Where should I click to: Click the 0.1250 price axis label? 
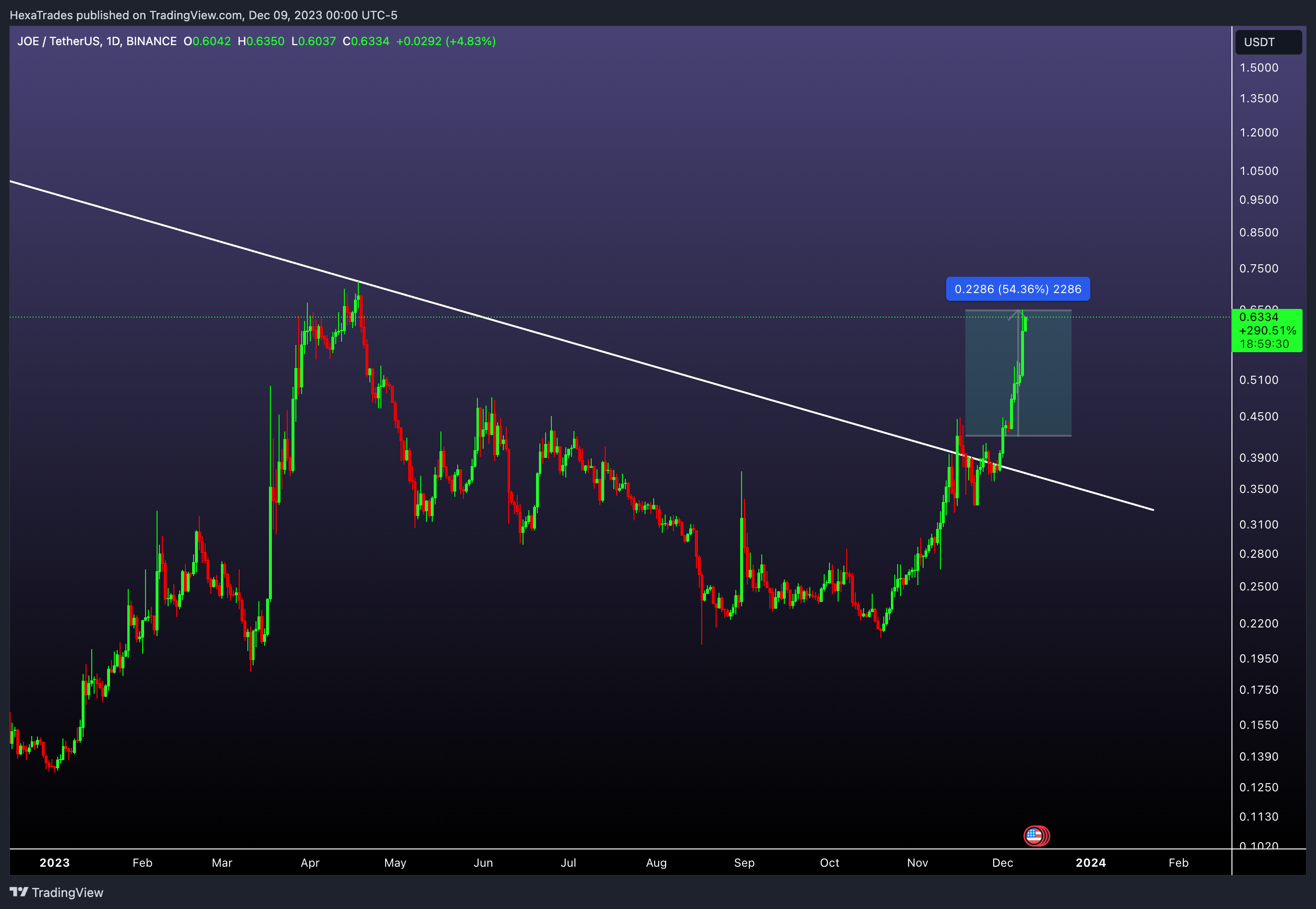pyautogui.click(x=1258, y=787)
